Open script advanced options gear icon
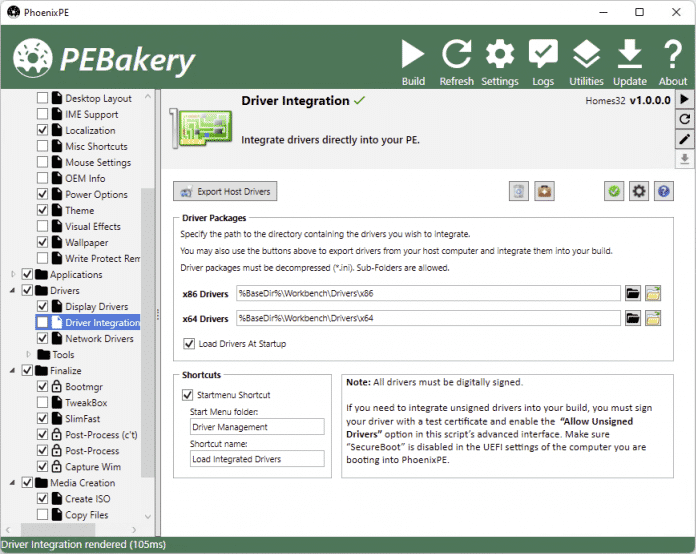This screenshot has height=554, width=696. 638,191
